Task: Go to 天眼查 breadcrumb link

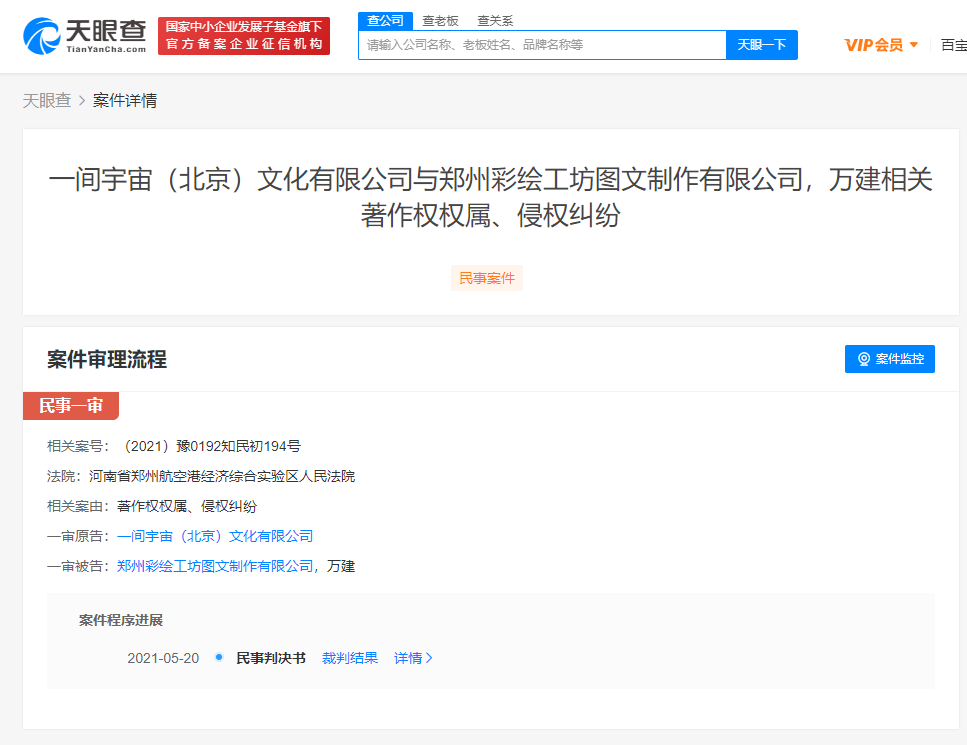Action: coord(47,101)
